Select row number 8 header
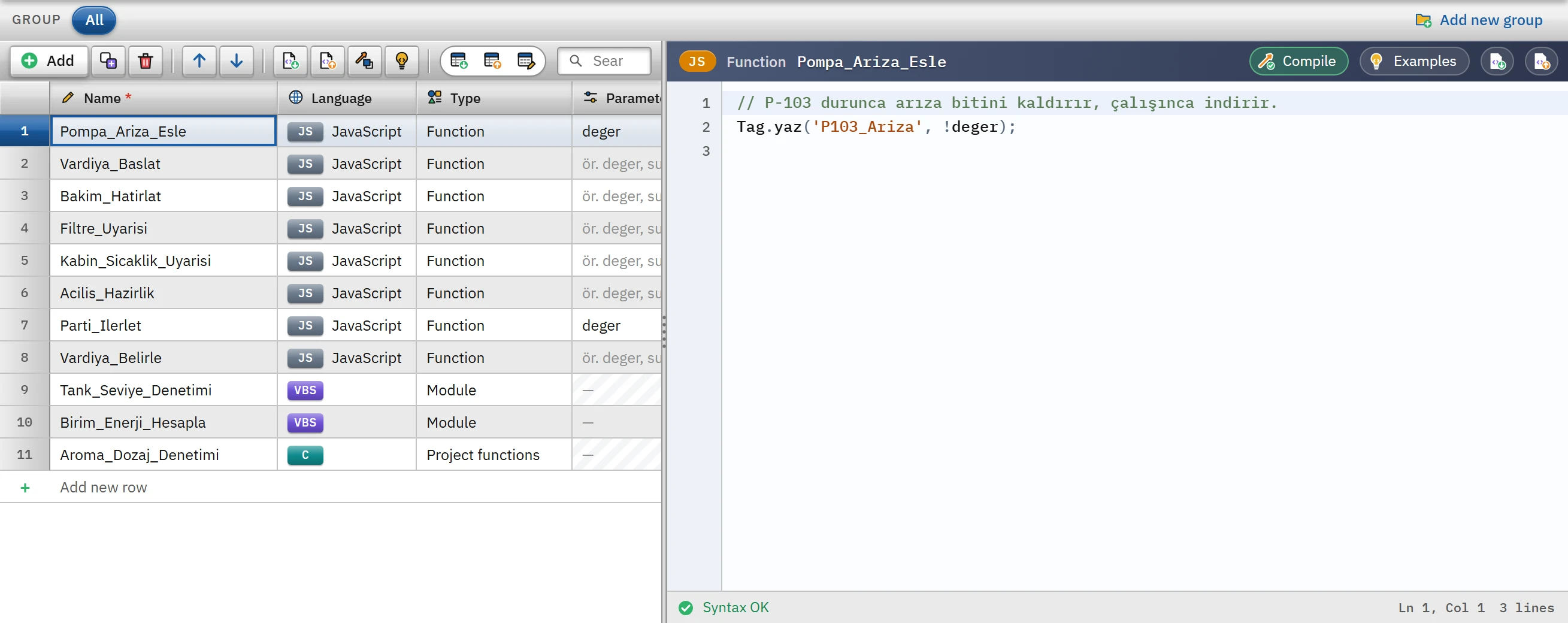This screenshot has height=623, width=1568. (x=25, y=358)
